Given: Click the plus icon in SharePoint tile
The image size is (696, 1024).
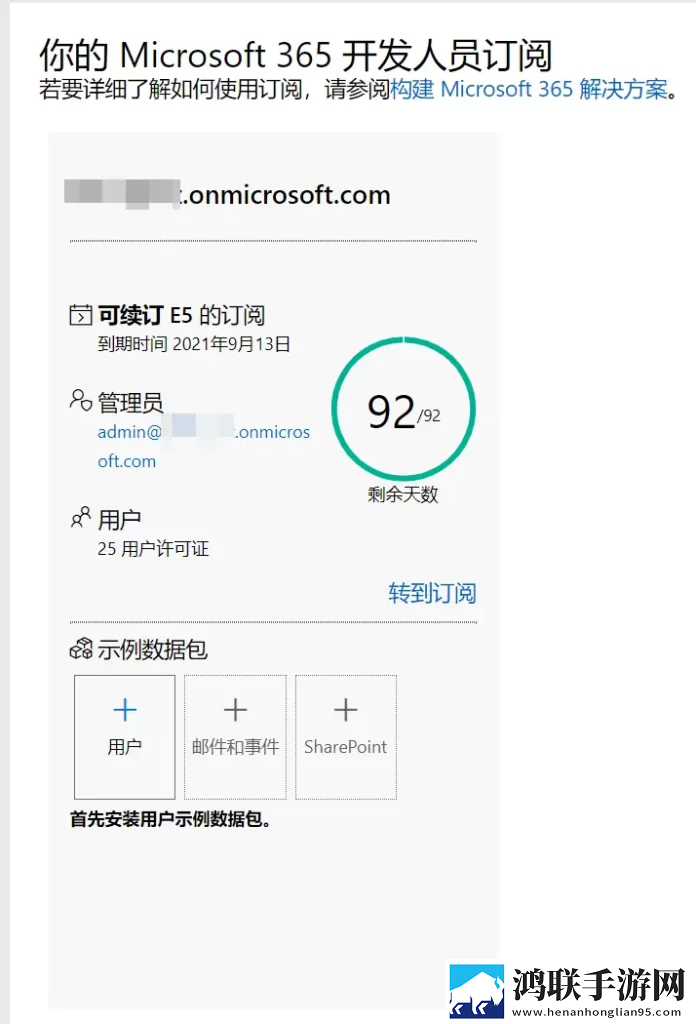Looking at the screenshot, I should click(x=345, y=710).
